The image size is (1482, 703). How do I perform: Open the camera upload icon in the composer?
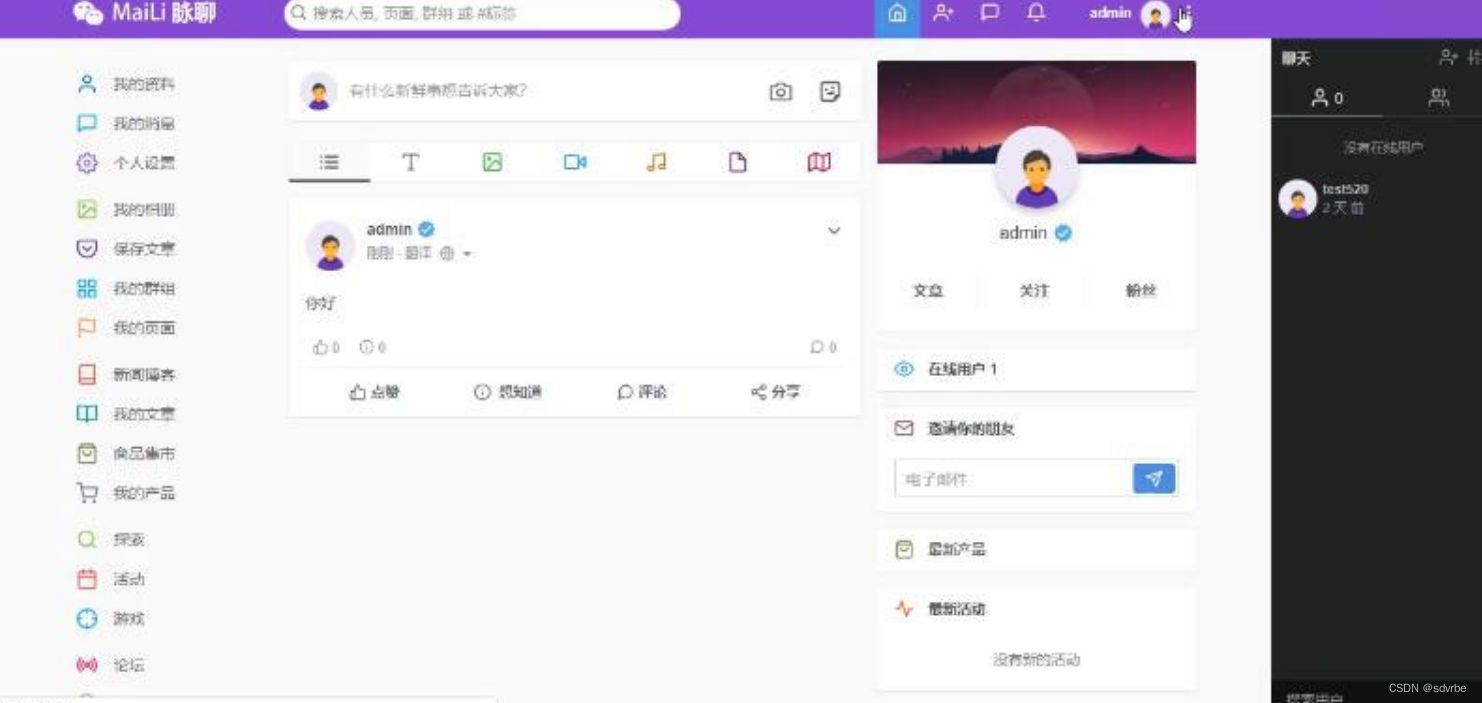[781, 90]
